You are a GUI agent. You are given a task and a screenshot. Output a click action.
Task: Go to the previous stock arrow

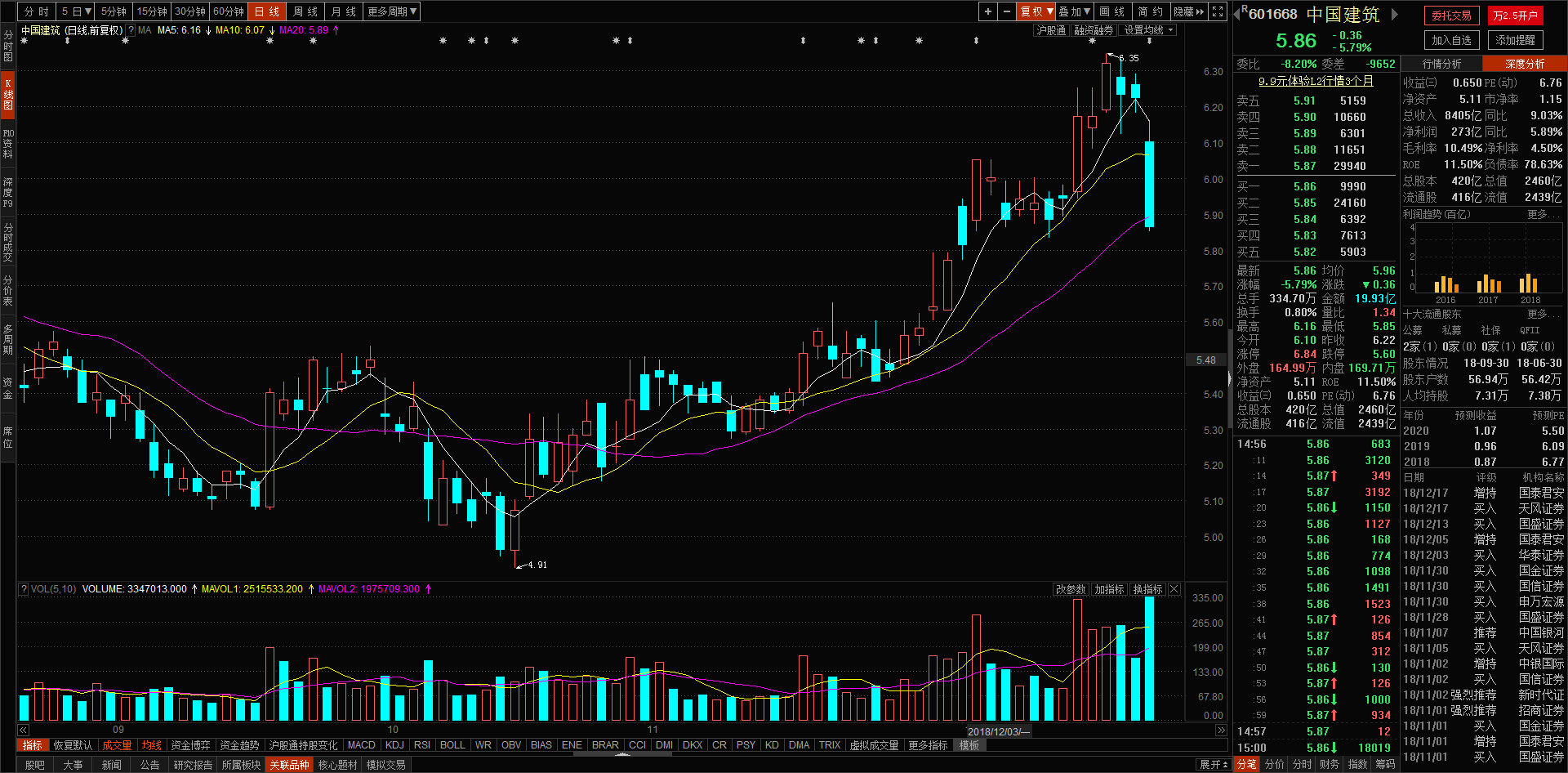click(x=1237, y=14)
